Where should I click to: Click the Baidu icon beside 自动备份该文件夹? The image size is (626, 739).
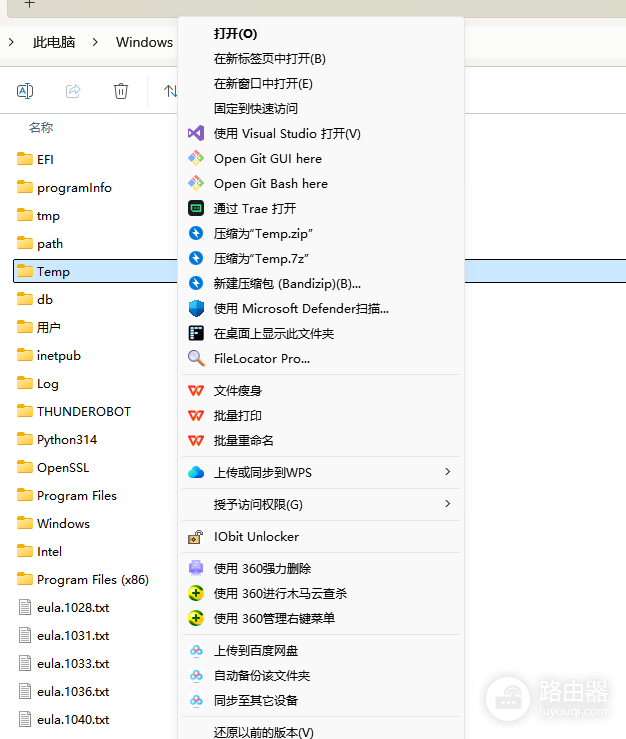pyautogui.click(x=196, y=676)
